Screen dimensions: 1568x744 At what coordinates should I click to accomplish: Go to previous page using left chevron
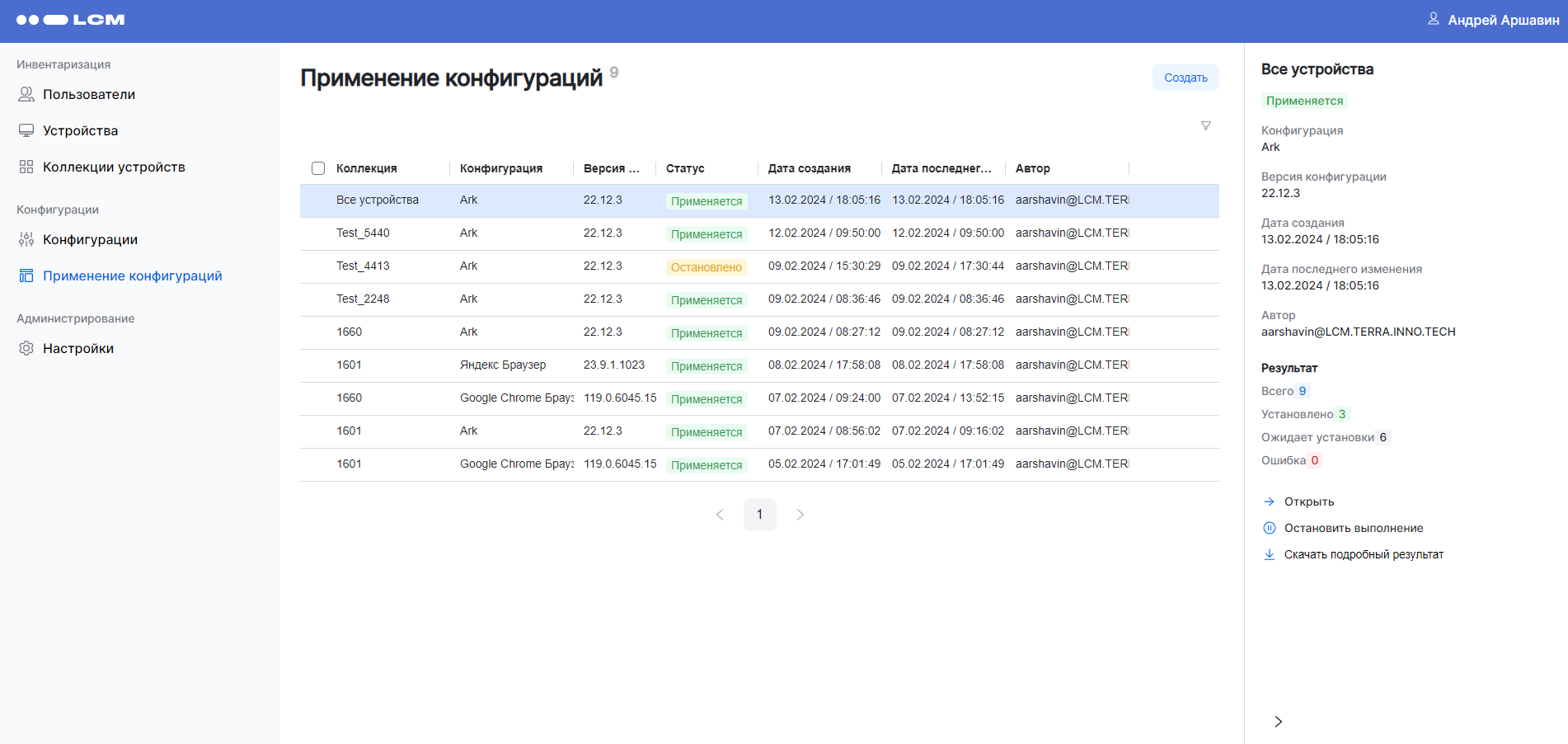[720, 515]
